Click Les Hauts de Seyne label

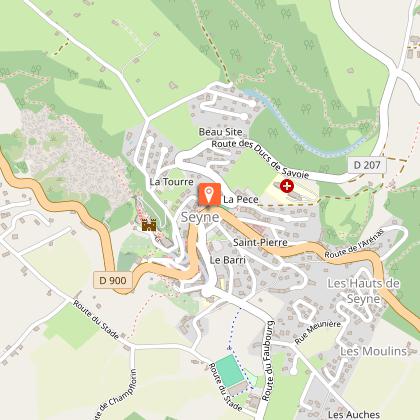click(364, 291)
